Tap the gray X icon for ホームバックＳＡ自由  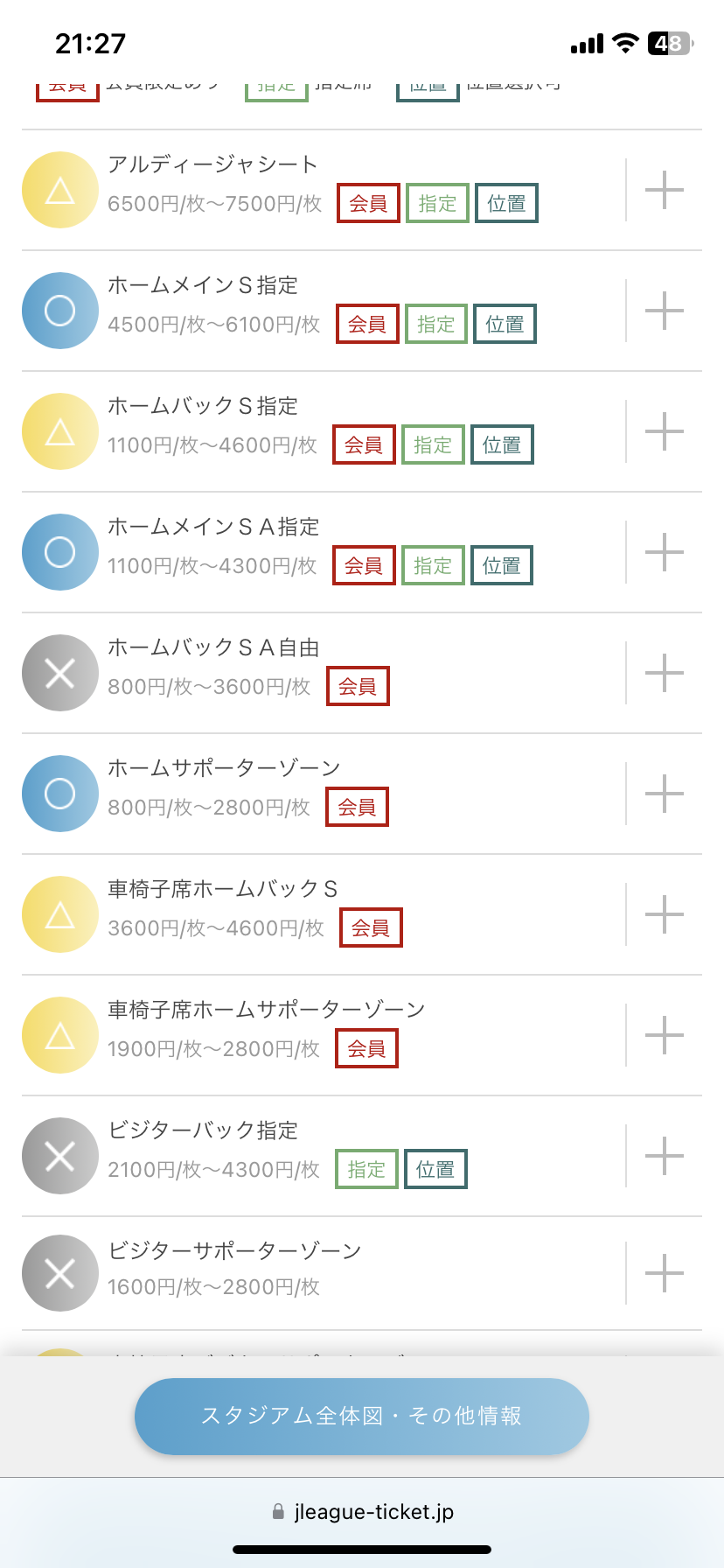coord(59,673)
